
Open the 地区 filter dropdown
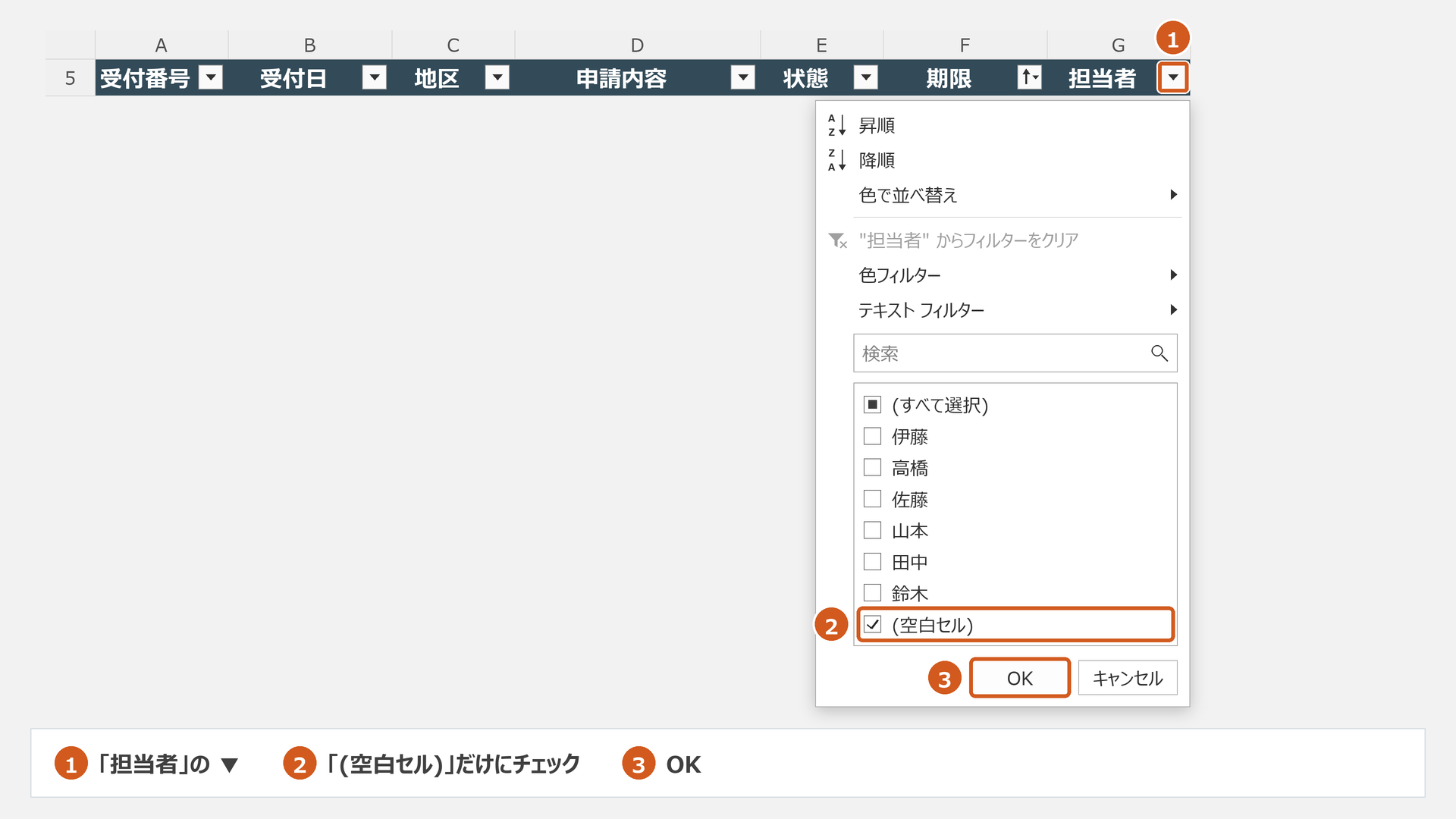point(497,77)
